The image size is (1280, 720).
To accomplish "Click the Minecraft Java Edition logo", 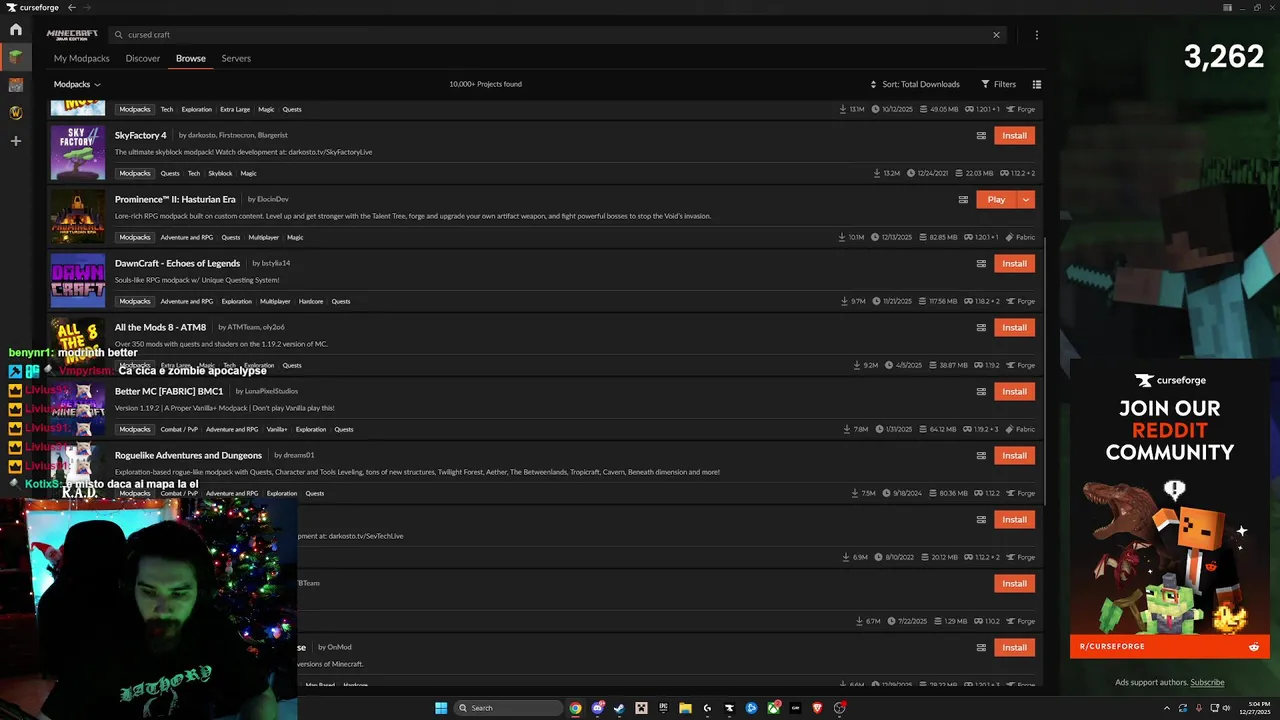I will 72,35.
